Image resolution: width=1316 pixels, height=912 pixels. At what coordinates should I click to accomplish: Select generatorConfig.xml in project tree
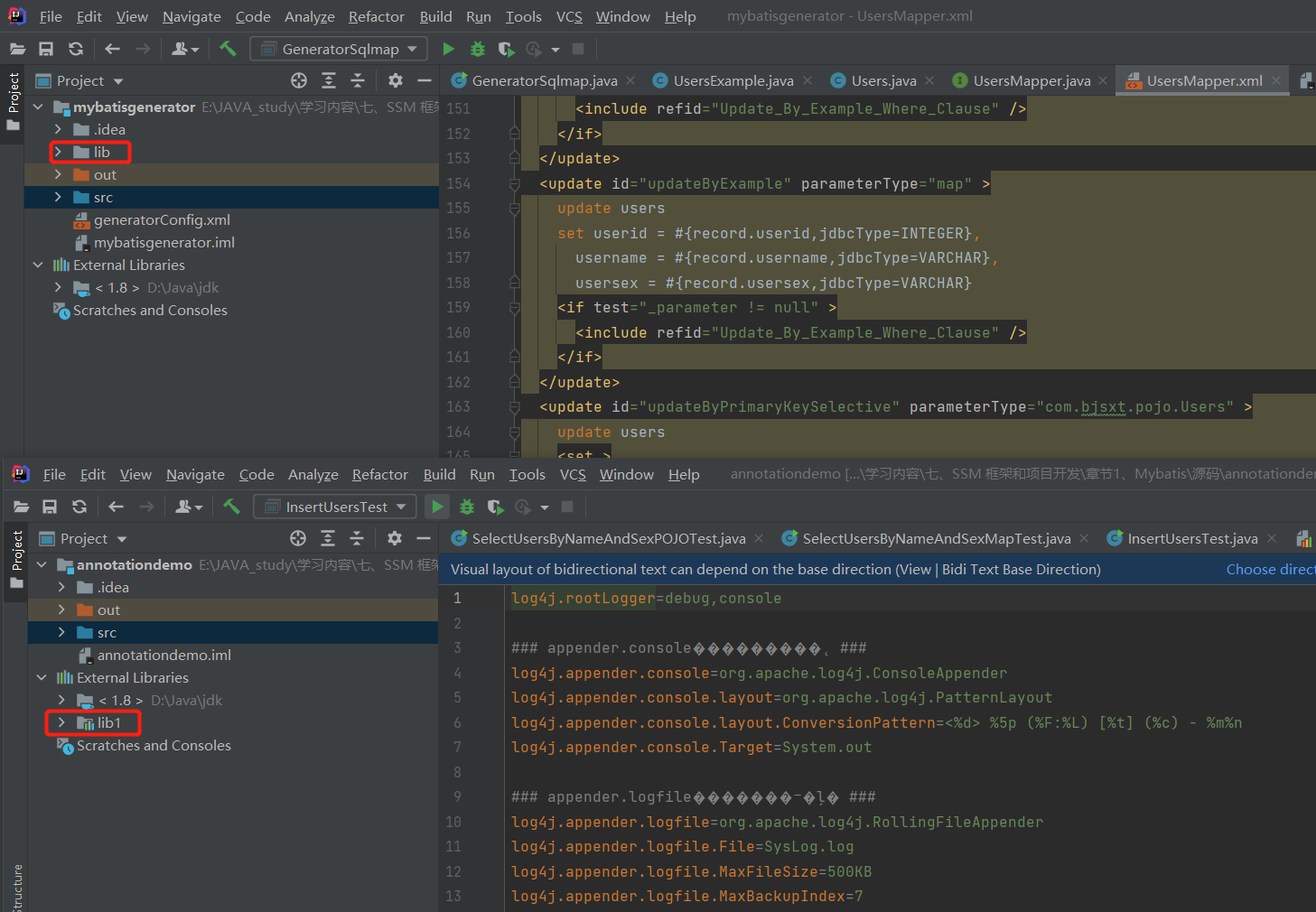point(162,219)
